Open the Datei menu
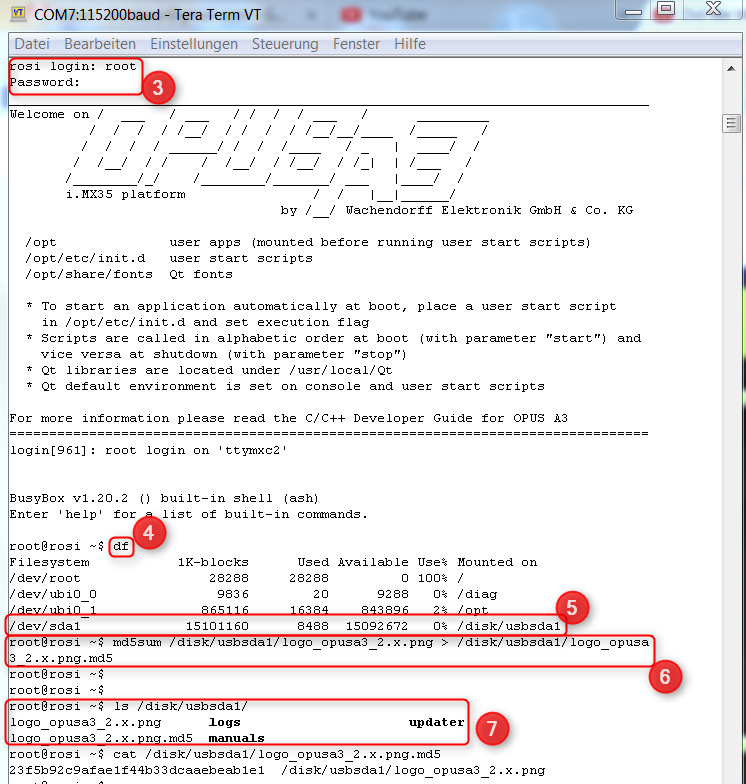Screen dimensions: 746x784 32,44
